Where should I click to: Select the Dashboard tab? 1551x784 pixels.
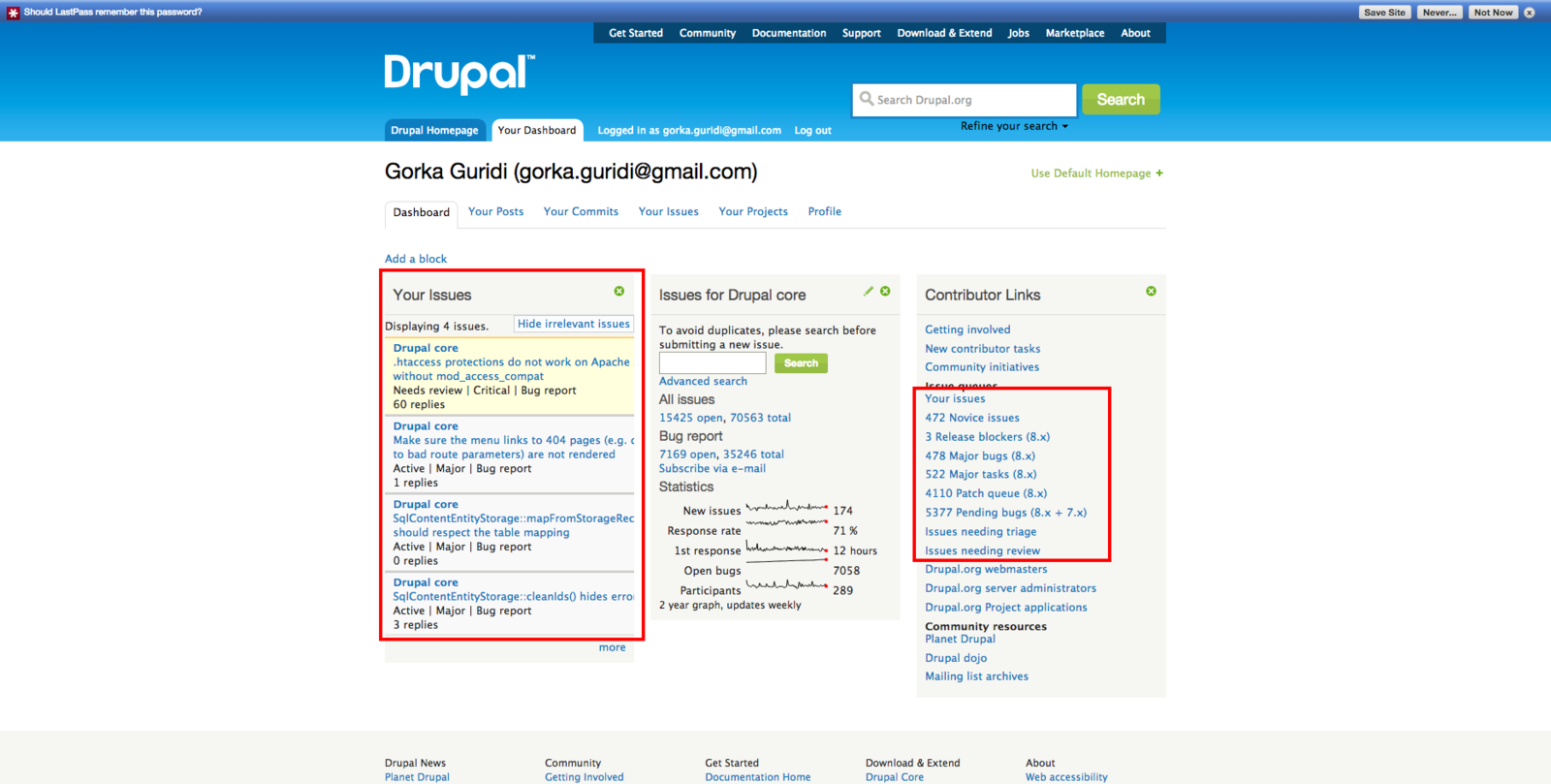pos(422,212)
